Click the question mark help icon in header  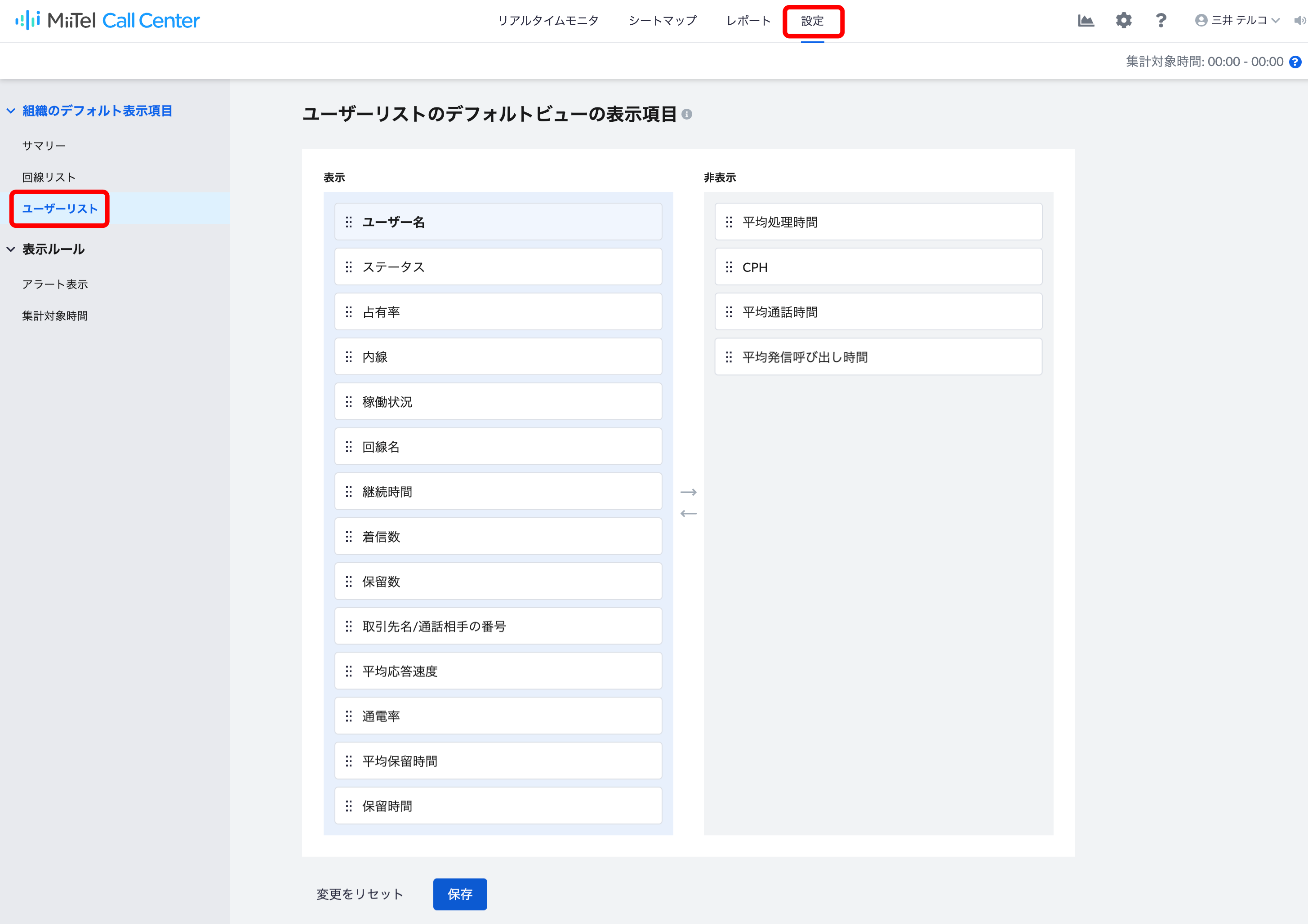[1161, 21]
